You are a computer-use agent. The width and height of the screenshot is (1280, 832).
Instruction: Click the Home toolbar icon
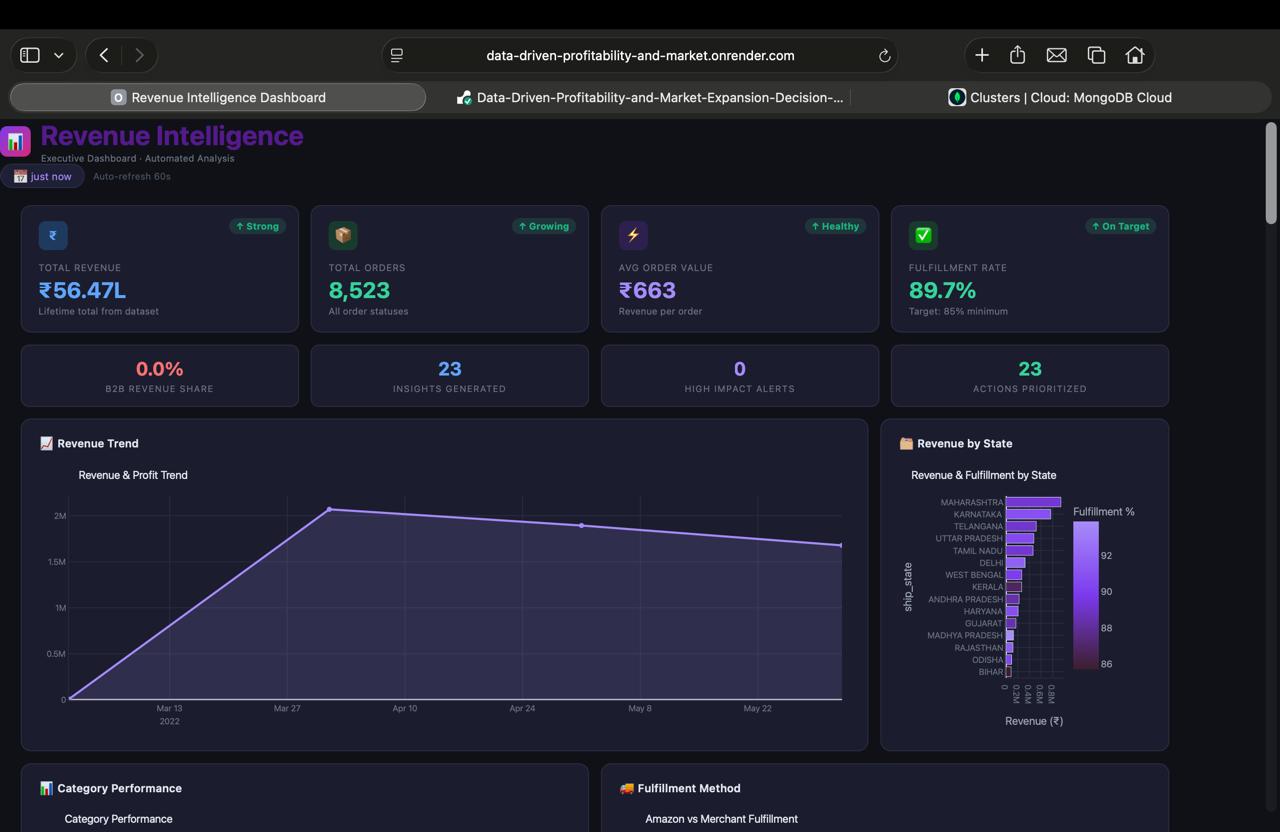(x=1135, y=55)
